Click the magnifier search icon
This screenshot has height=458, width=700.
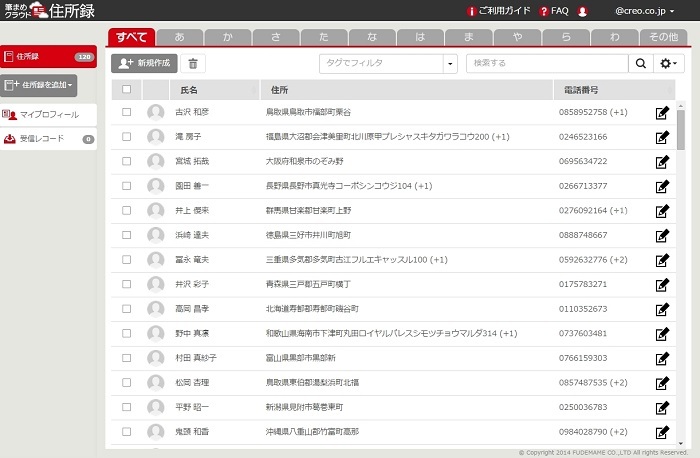tap(640, 63)
